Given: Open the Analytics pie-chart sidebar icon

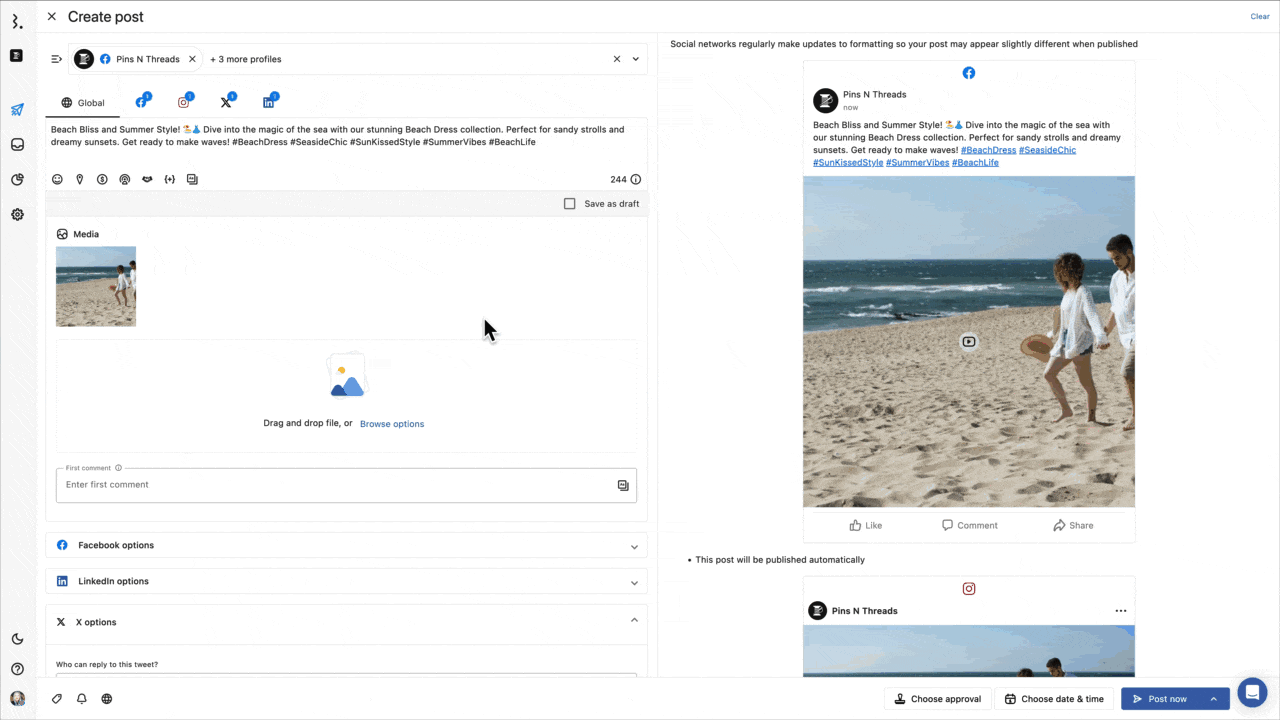Looking at the screenshot, I should coord(17,180).
